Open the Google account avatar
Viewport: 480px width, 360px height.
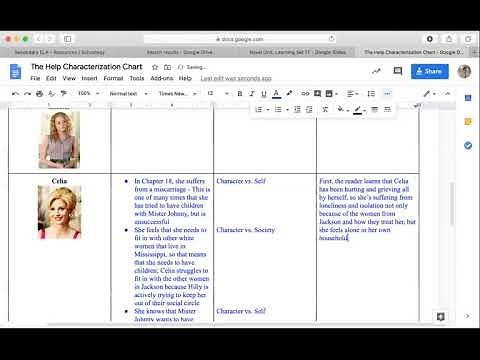[x=464, y=71]
